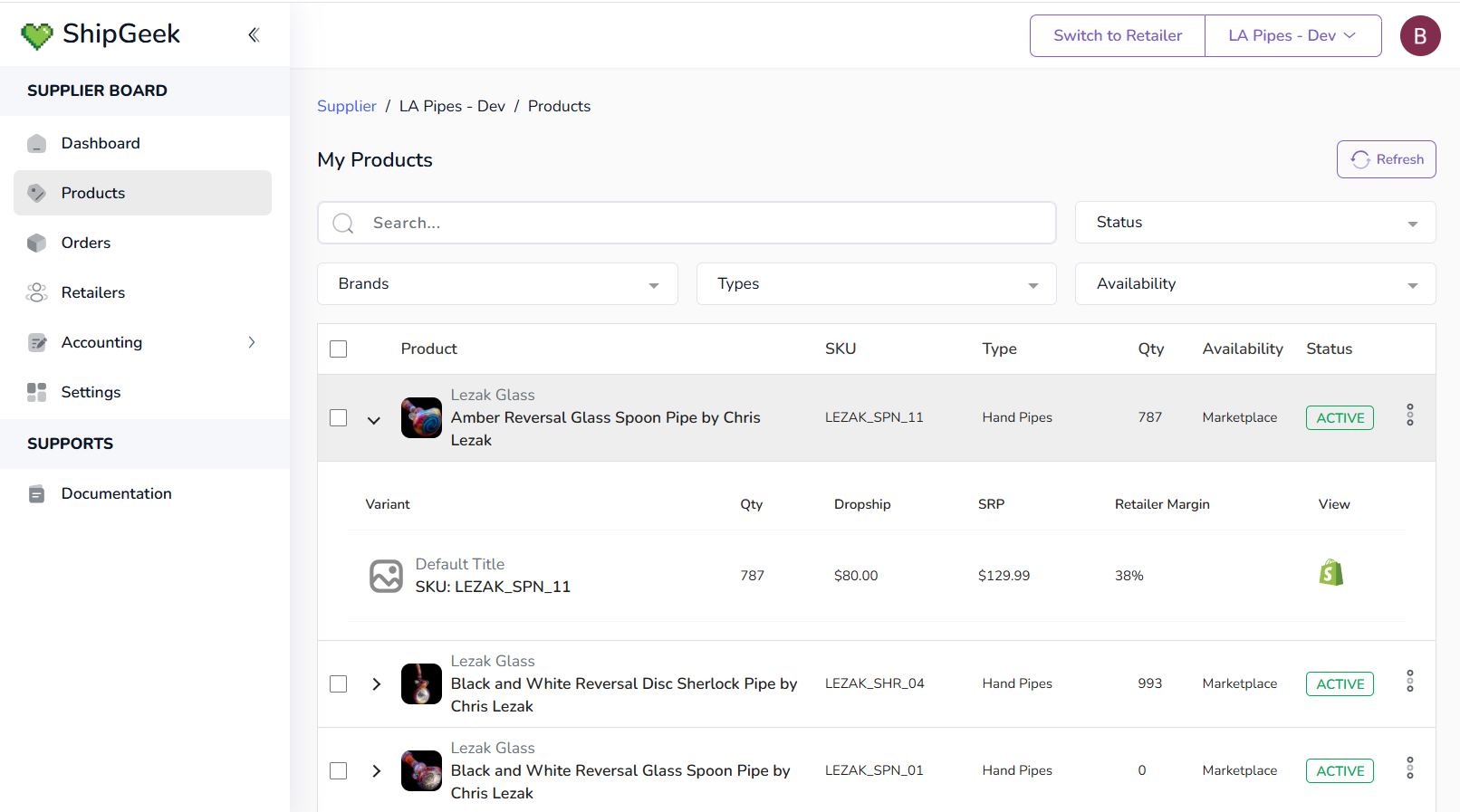Open the Availability filter dropdown

(1255, 284)
